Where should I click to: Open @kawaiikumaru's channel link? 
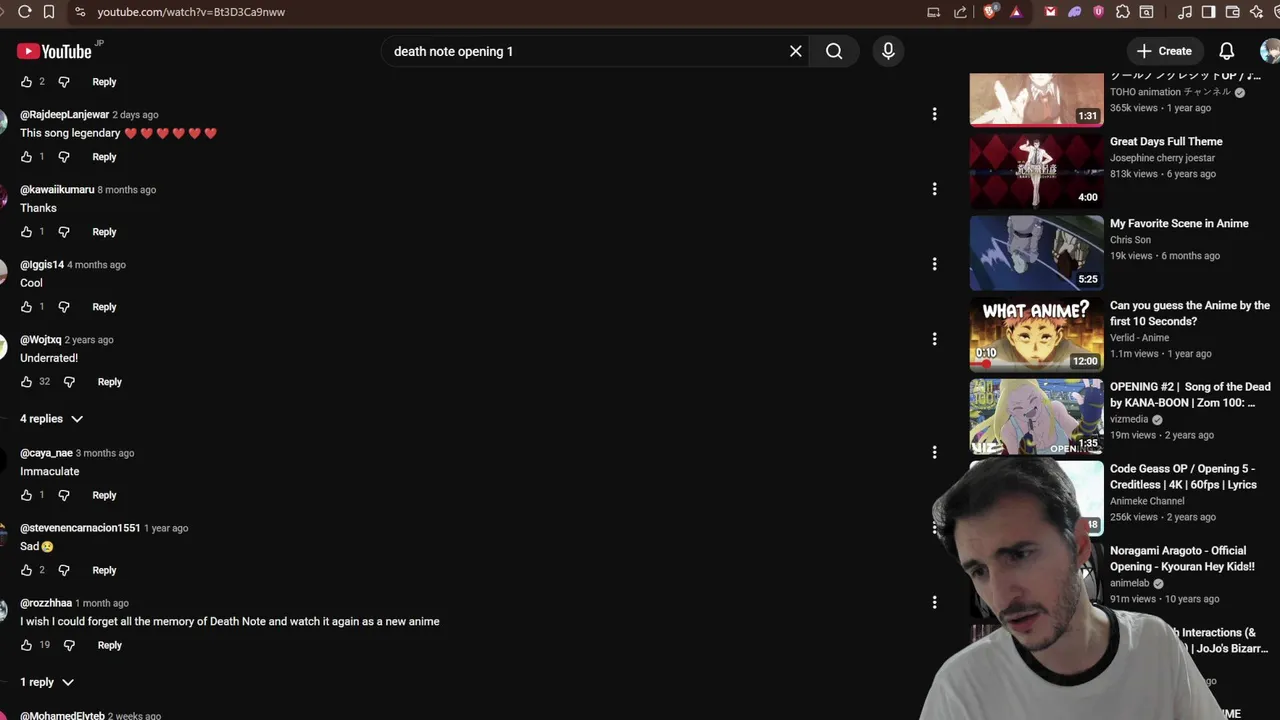coord(57,190)
